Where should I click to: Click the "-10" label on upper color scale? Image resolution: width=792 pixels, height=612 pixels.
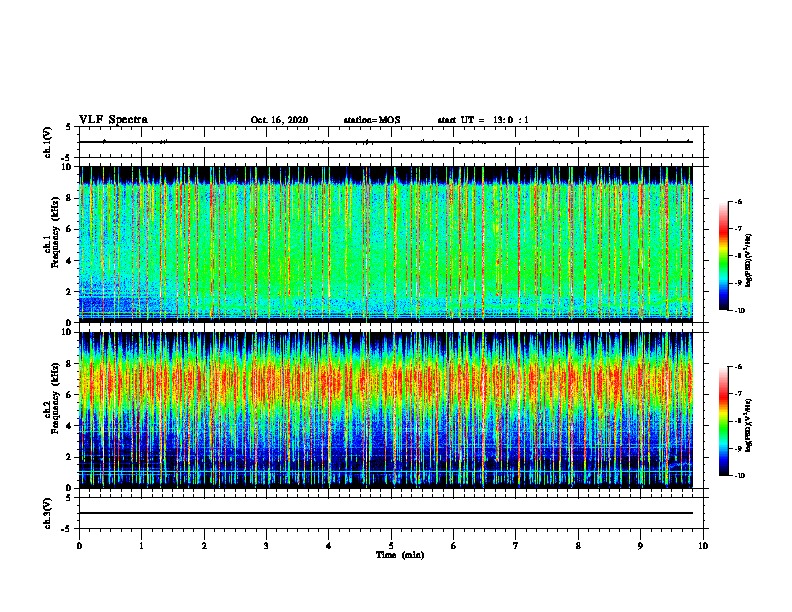click(x=739, y=311)
